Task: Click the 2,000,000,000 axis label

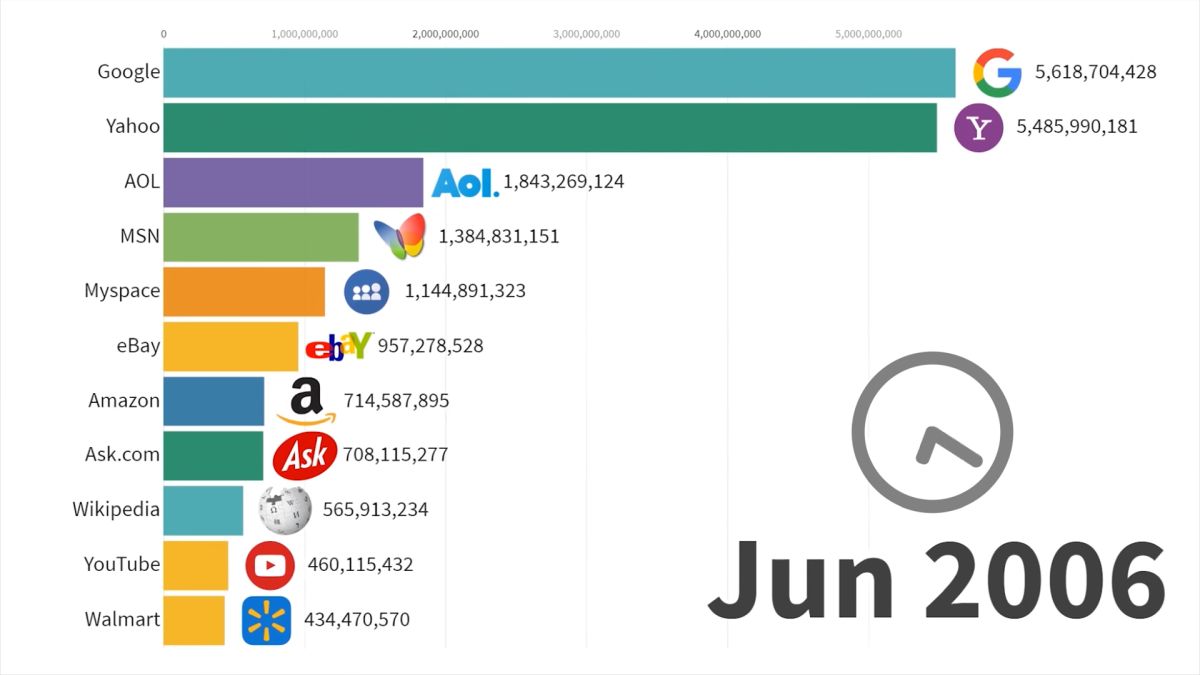Action: pos(445,34)
